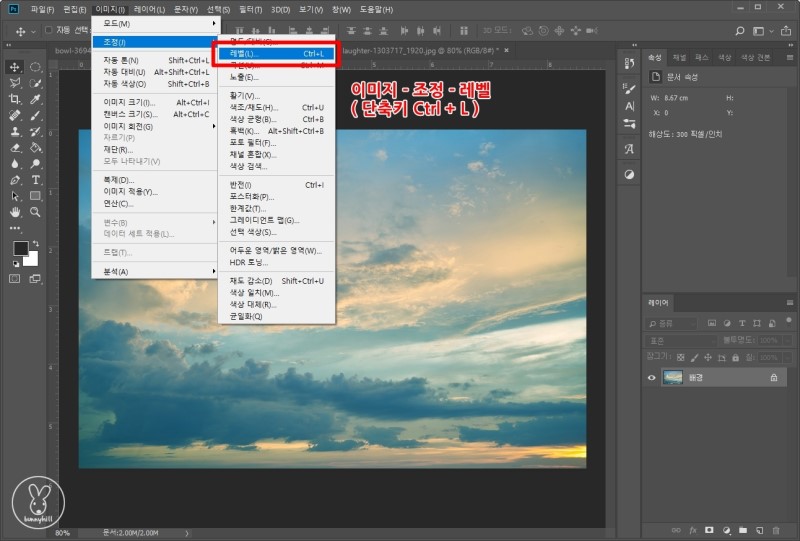800x541 pixels.
Task: Click the create new layer icon
Action: [759, 529]
